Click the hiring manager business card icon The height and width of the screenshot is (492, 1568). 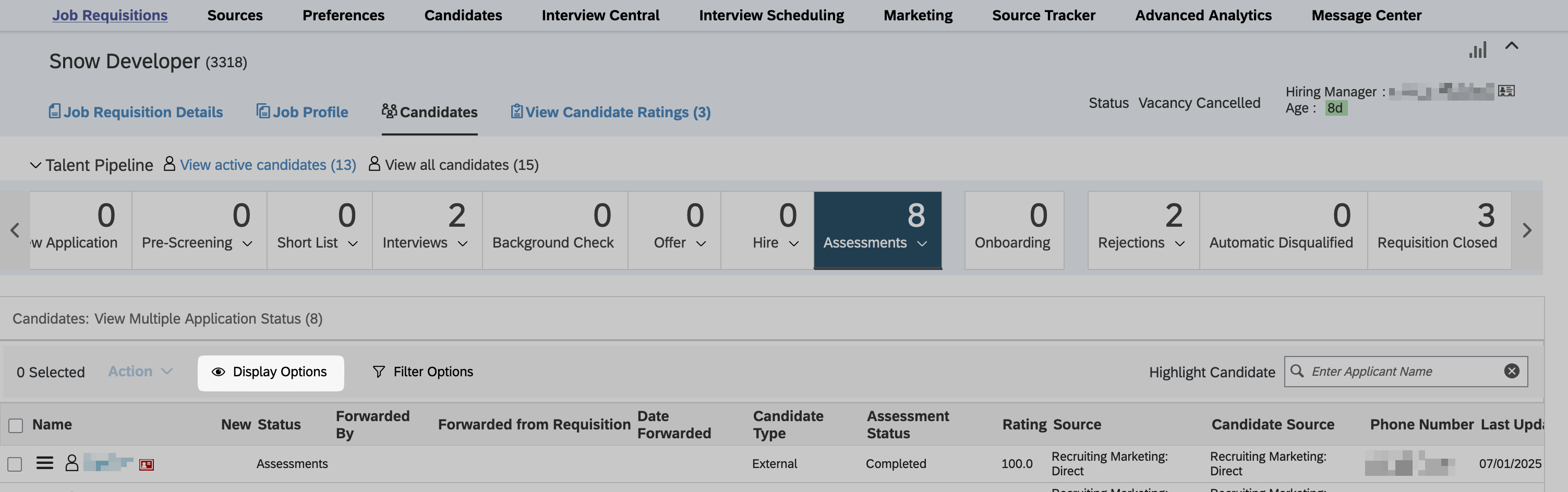(x=1506, y=91)
